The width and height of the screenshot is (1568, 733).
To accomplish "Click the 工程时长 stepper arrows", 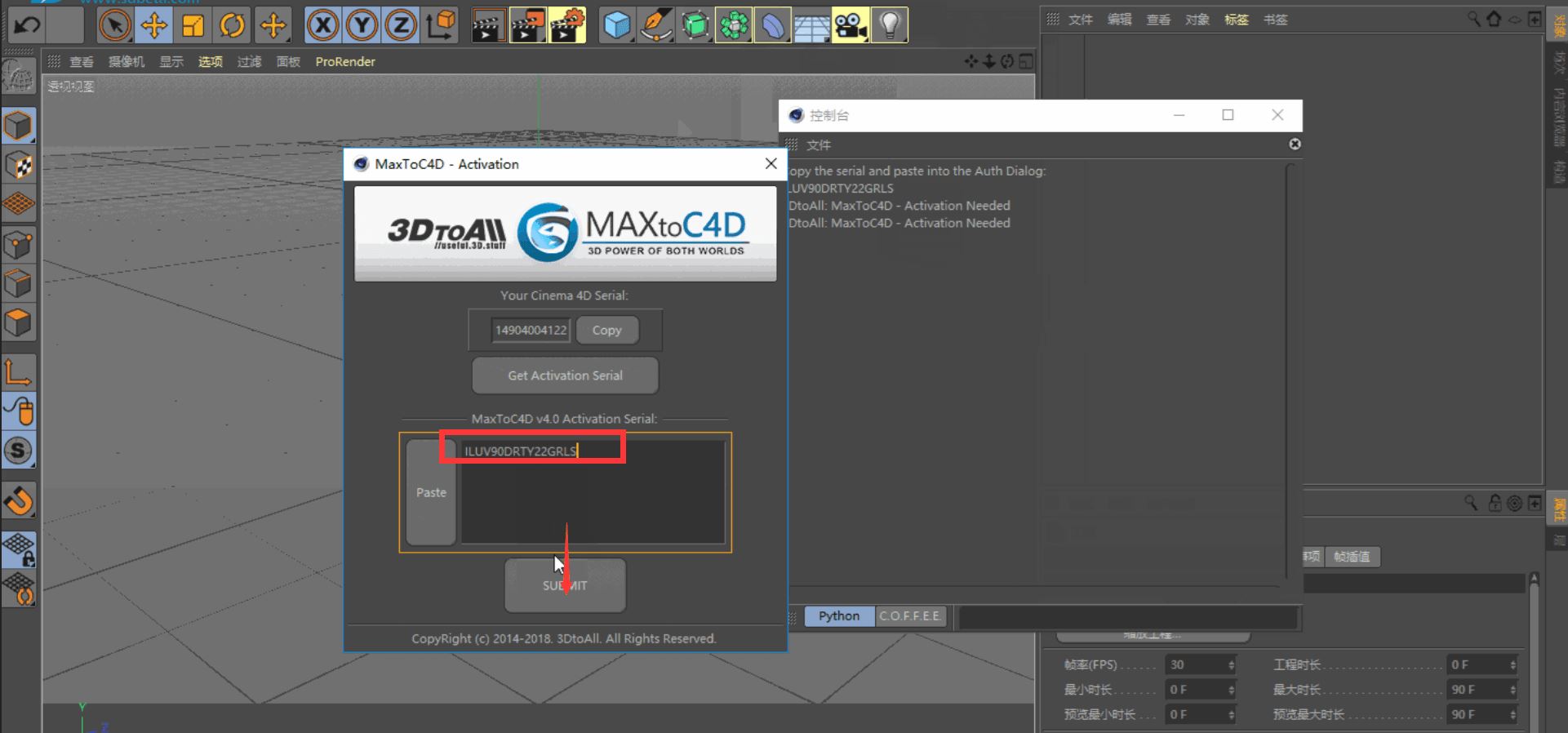I will (1512, 665).
